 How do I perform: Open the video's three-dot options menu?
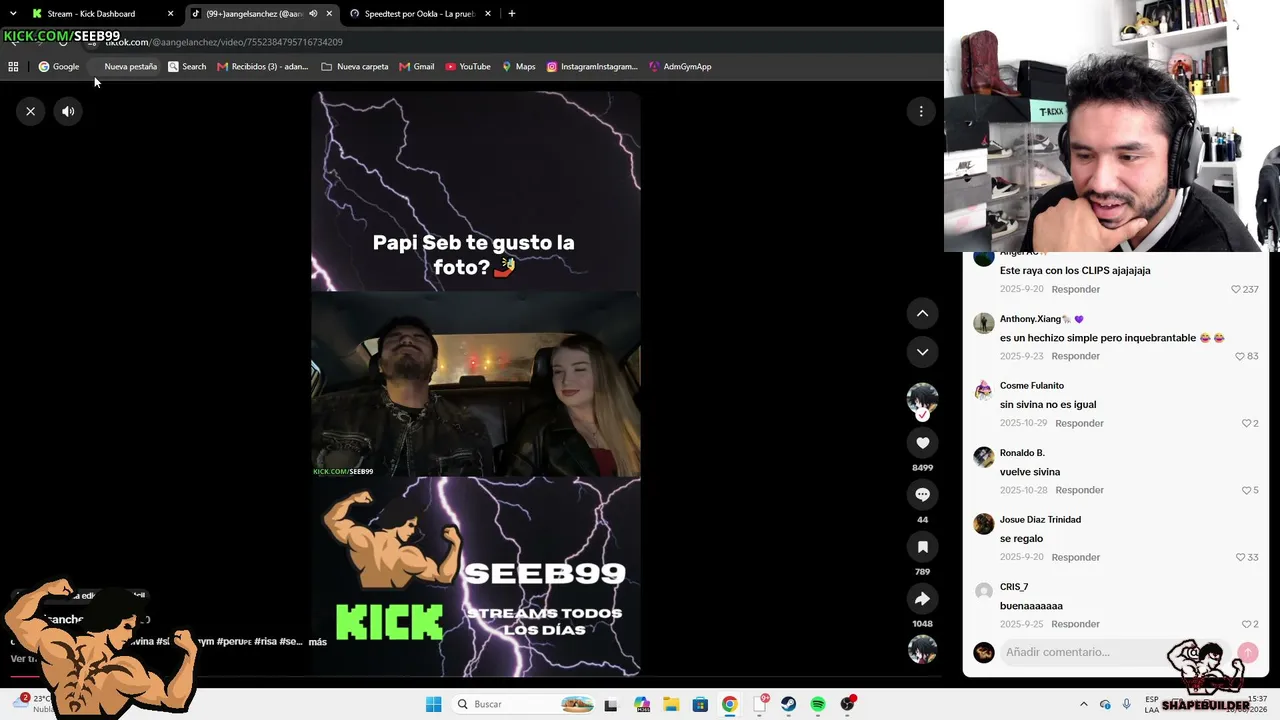(921, 111)
